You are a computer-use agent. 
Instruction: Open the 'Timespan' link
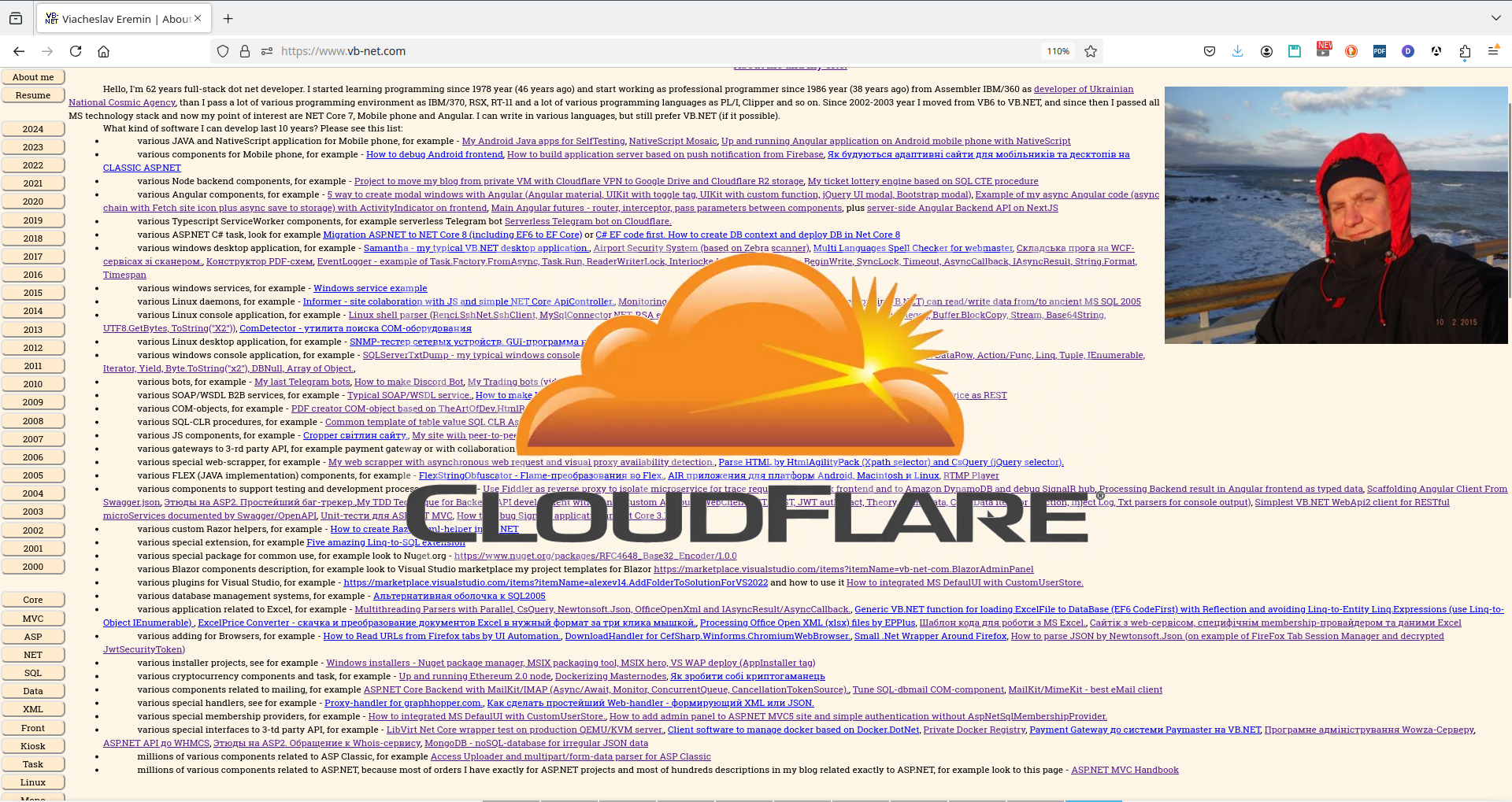pos(124,275)
